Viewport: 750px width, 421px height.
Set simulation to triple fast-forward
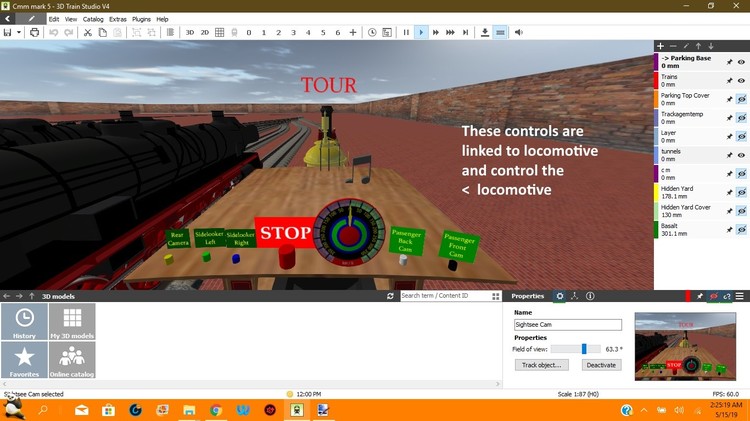(451, 33)
